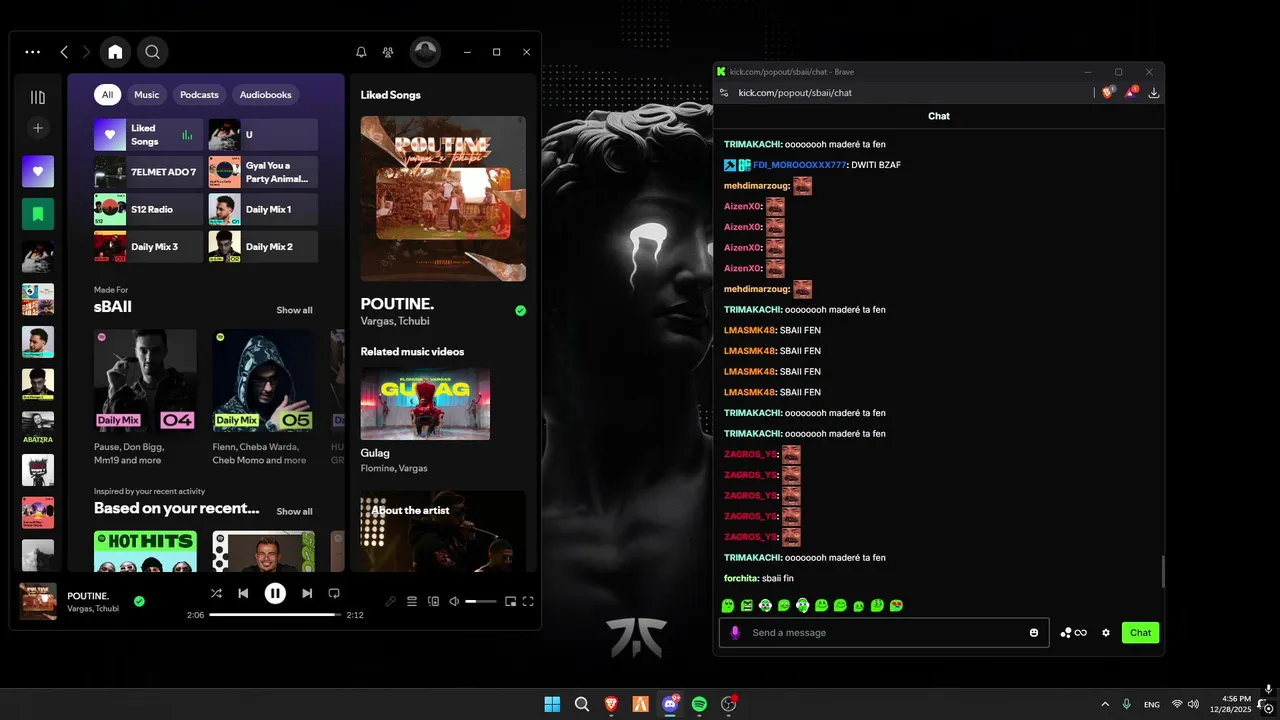Open the emoji picker in chat input
This screenshot has width=1280, height=720.
1034,632
